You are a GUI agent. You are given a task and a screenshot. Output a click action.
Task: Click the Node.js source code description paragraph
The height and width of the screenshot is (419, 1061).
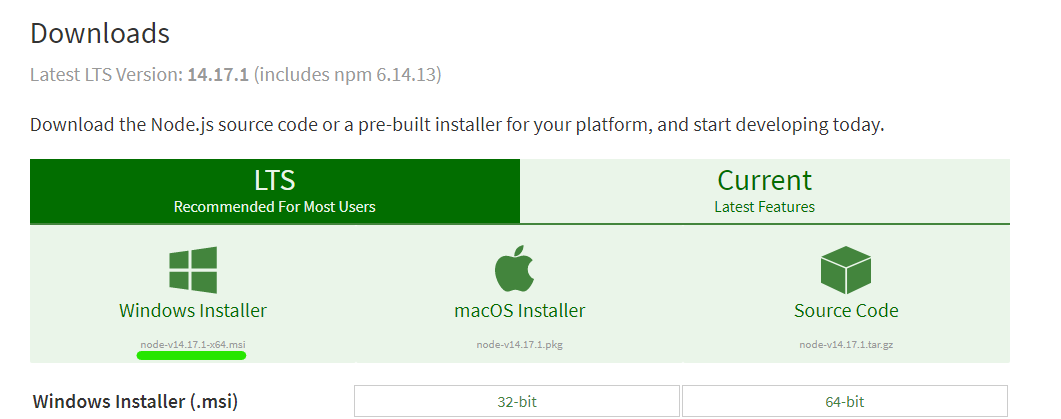point(457,126)
